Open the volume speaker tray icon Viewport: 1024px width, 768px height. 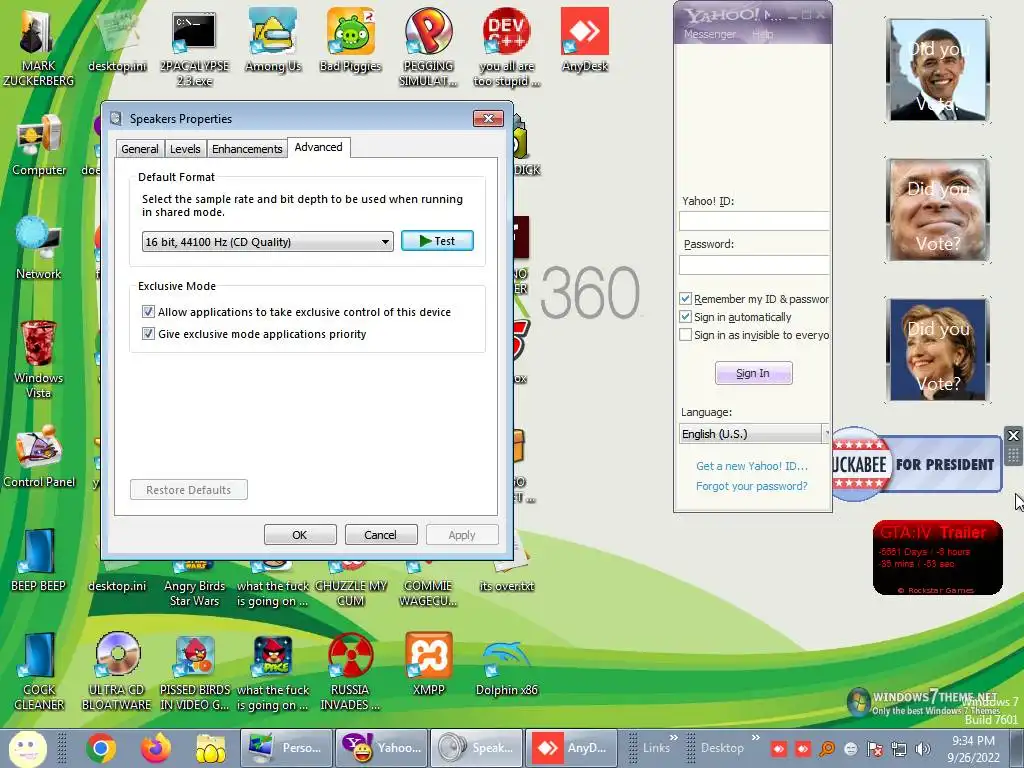(923, 749)
